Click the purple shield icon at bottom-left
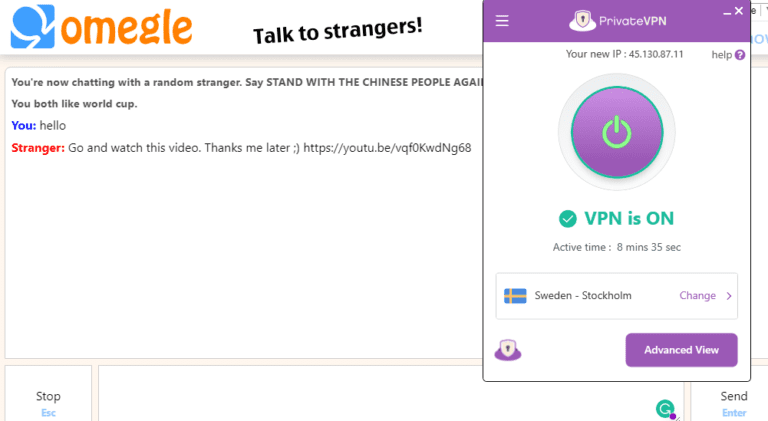Image resolution: width=768 pixels, height=421 pixels. 508,350
